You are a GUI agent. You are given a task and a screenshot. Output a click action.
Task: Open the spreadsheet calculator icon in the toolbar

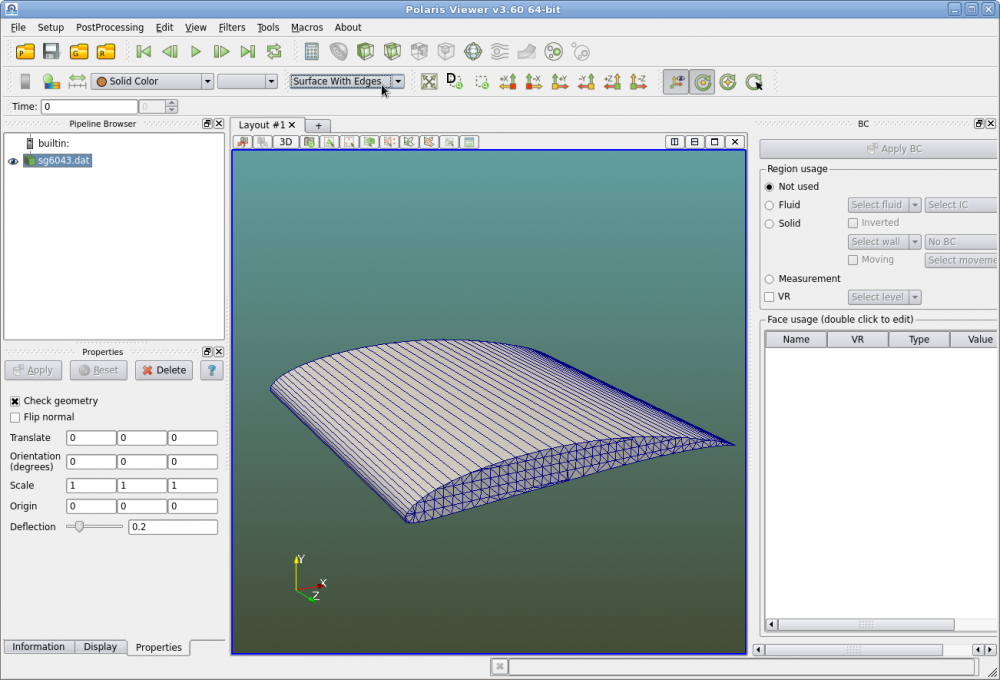pos(312,51)
